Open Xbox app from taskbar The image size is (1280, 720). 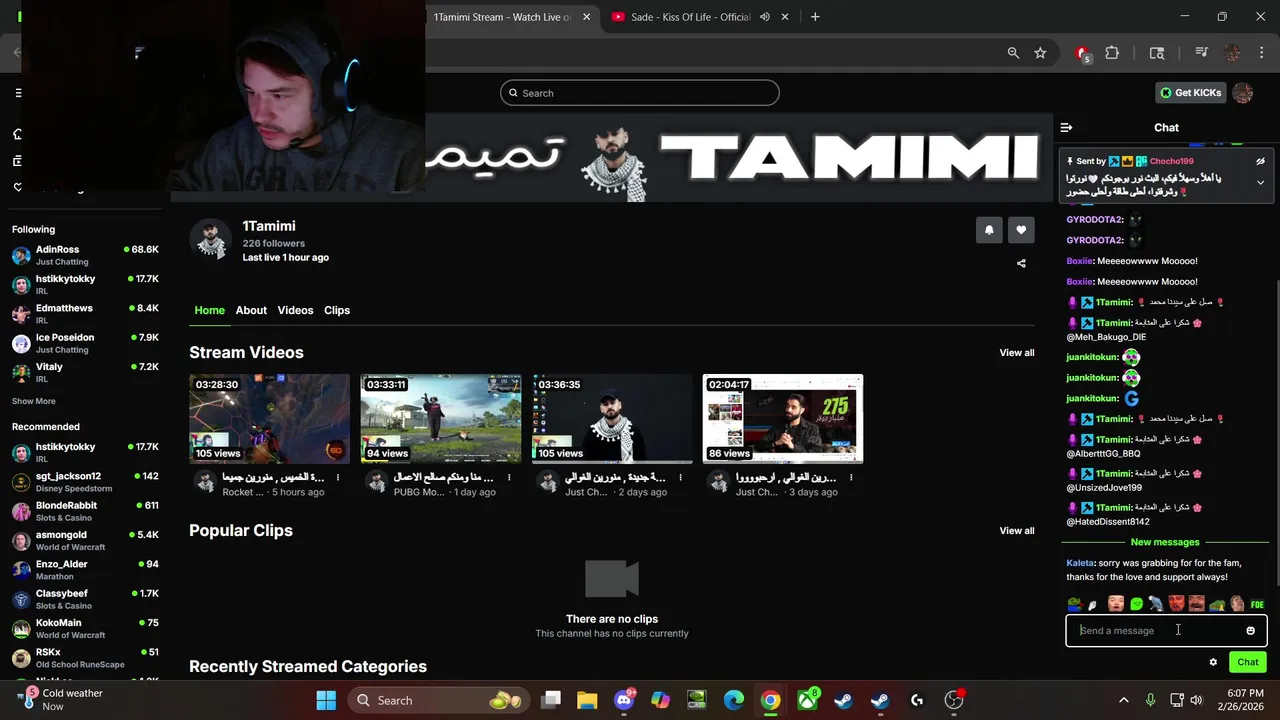coord(807,700)
